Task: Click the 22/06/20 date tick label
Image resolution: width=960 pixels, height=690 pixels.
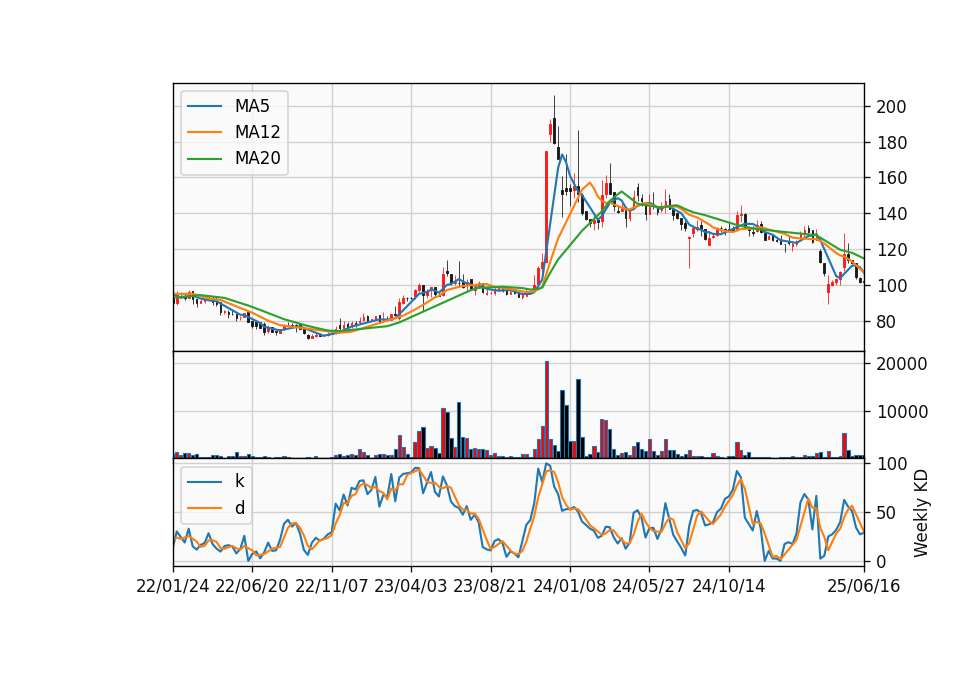Action: click(x=252, y=586)
